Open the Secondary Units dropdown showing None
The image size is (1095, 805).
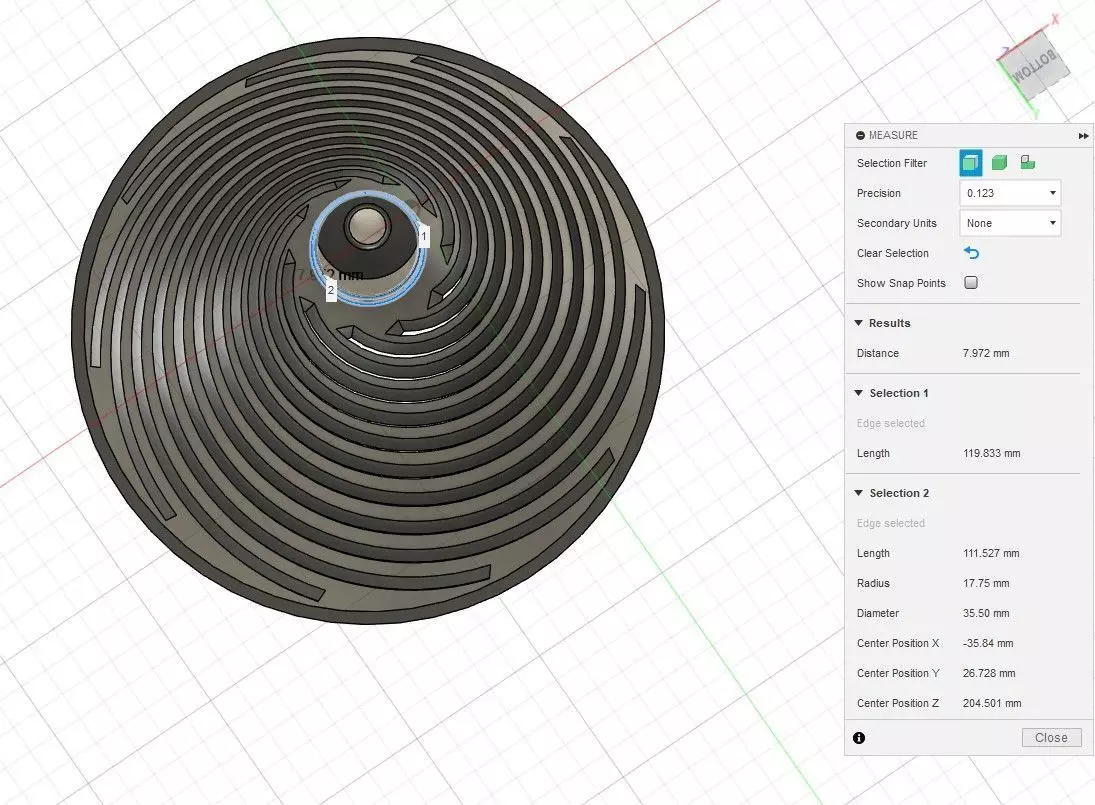(1010, 223)
